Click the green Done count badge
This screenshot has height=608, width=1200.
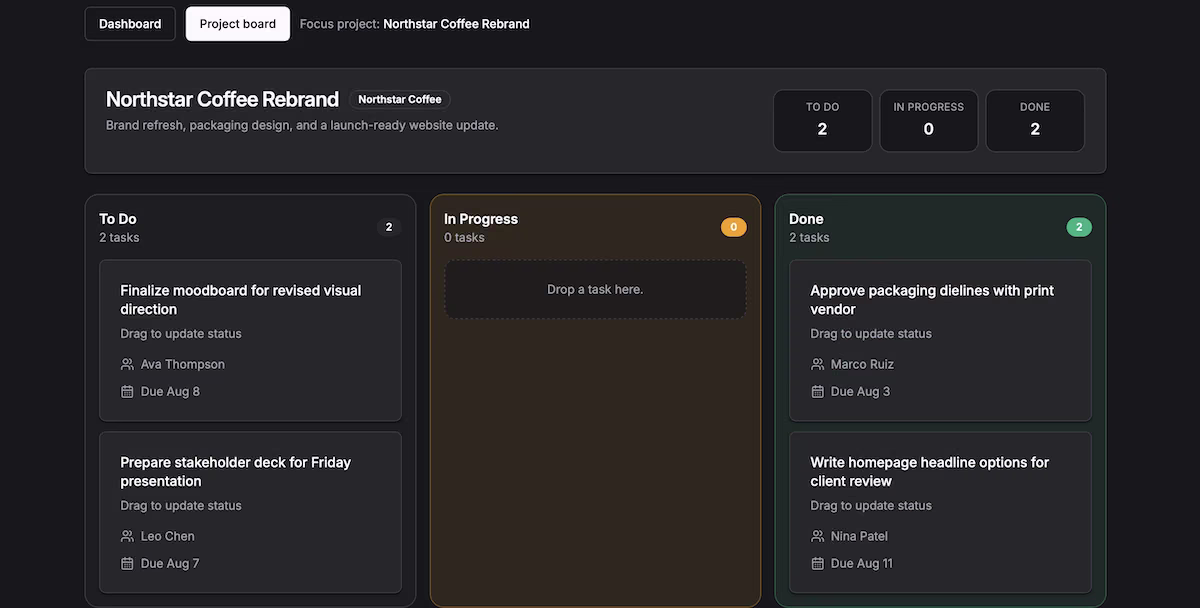1079,227
